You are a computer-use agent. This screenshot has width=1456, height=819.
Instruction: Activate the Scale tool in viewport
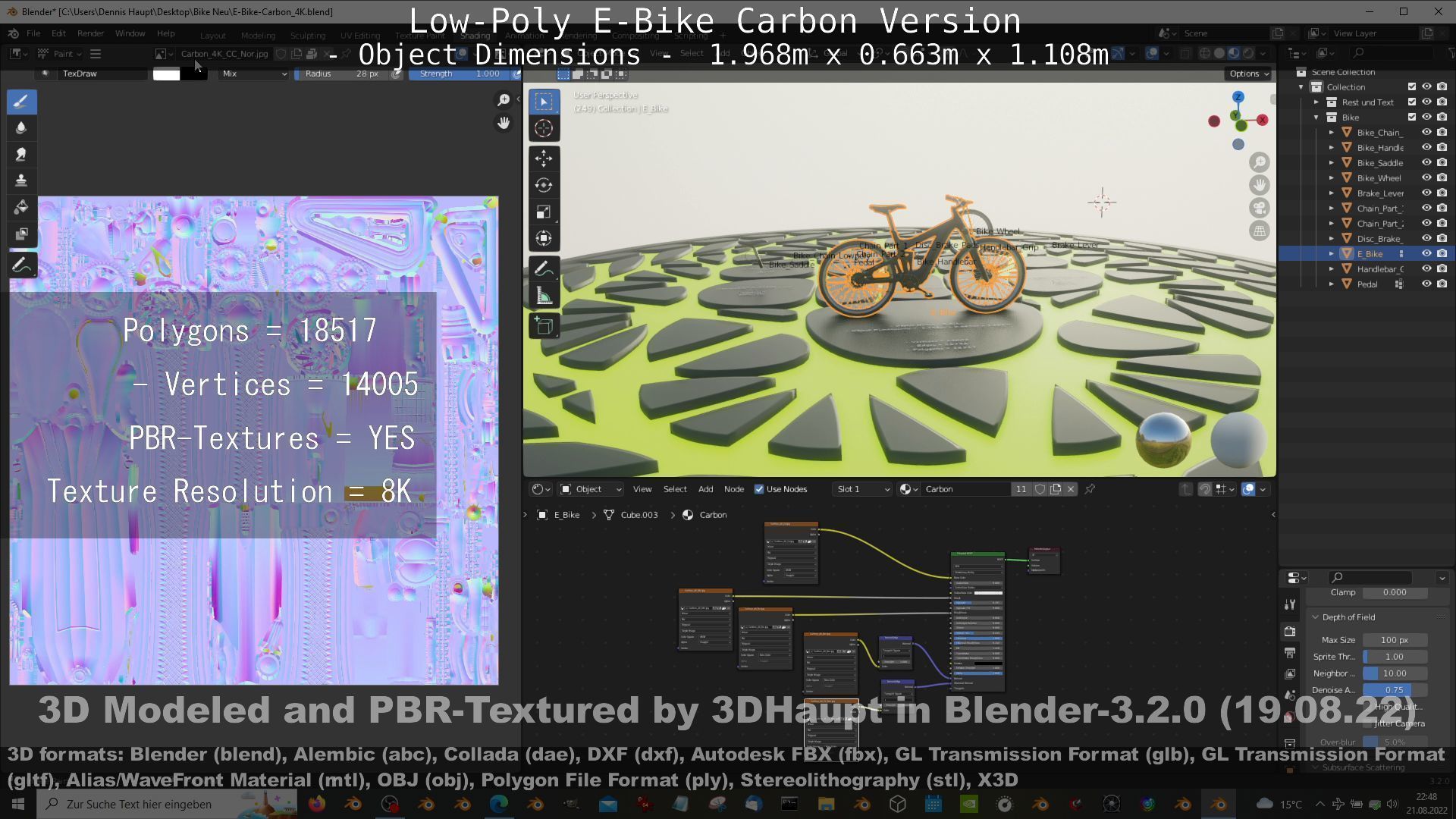click(x=544, y=212)
